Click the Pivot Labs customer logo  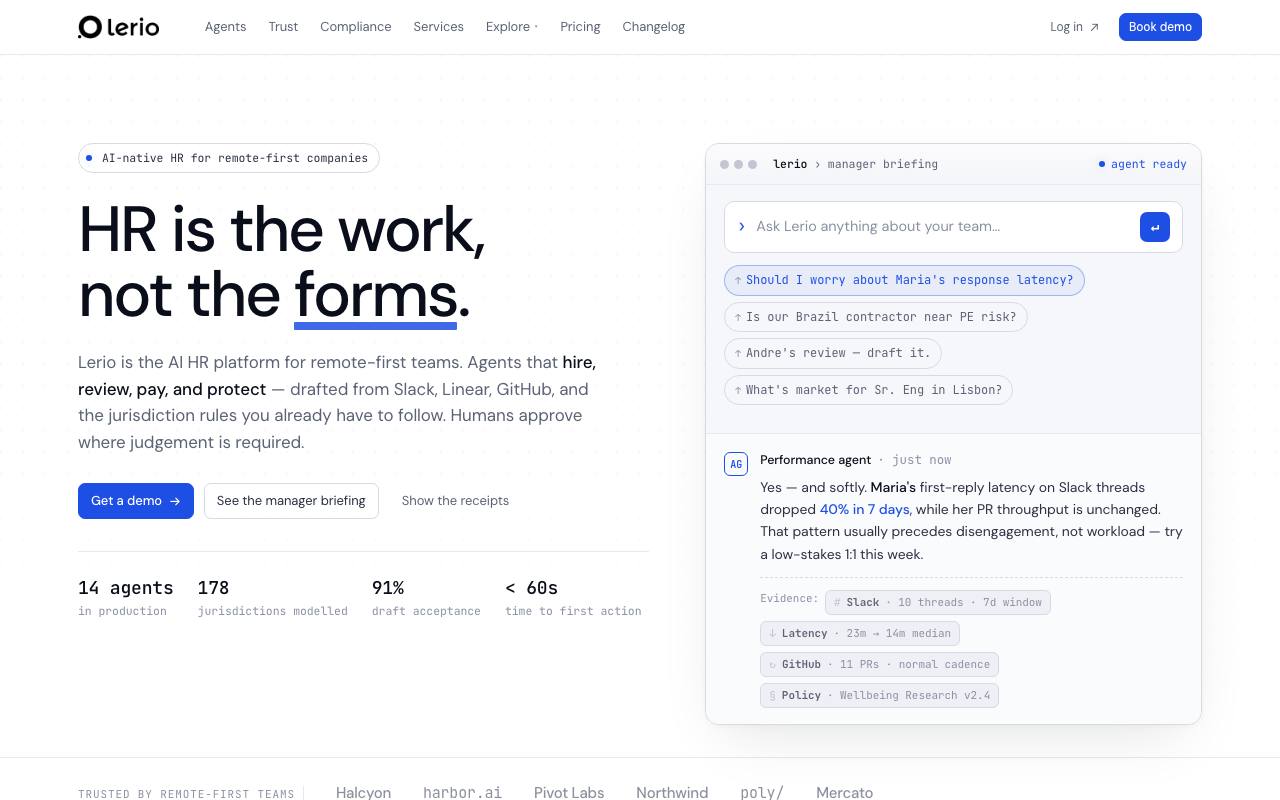pos(569,792)
